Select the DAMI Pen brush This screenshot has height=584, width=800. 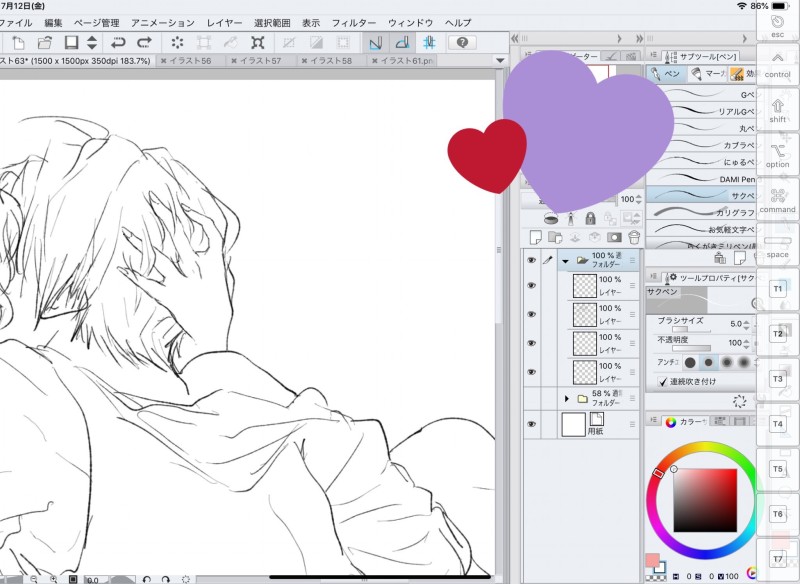pos(702,179)
